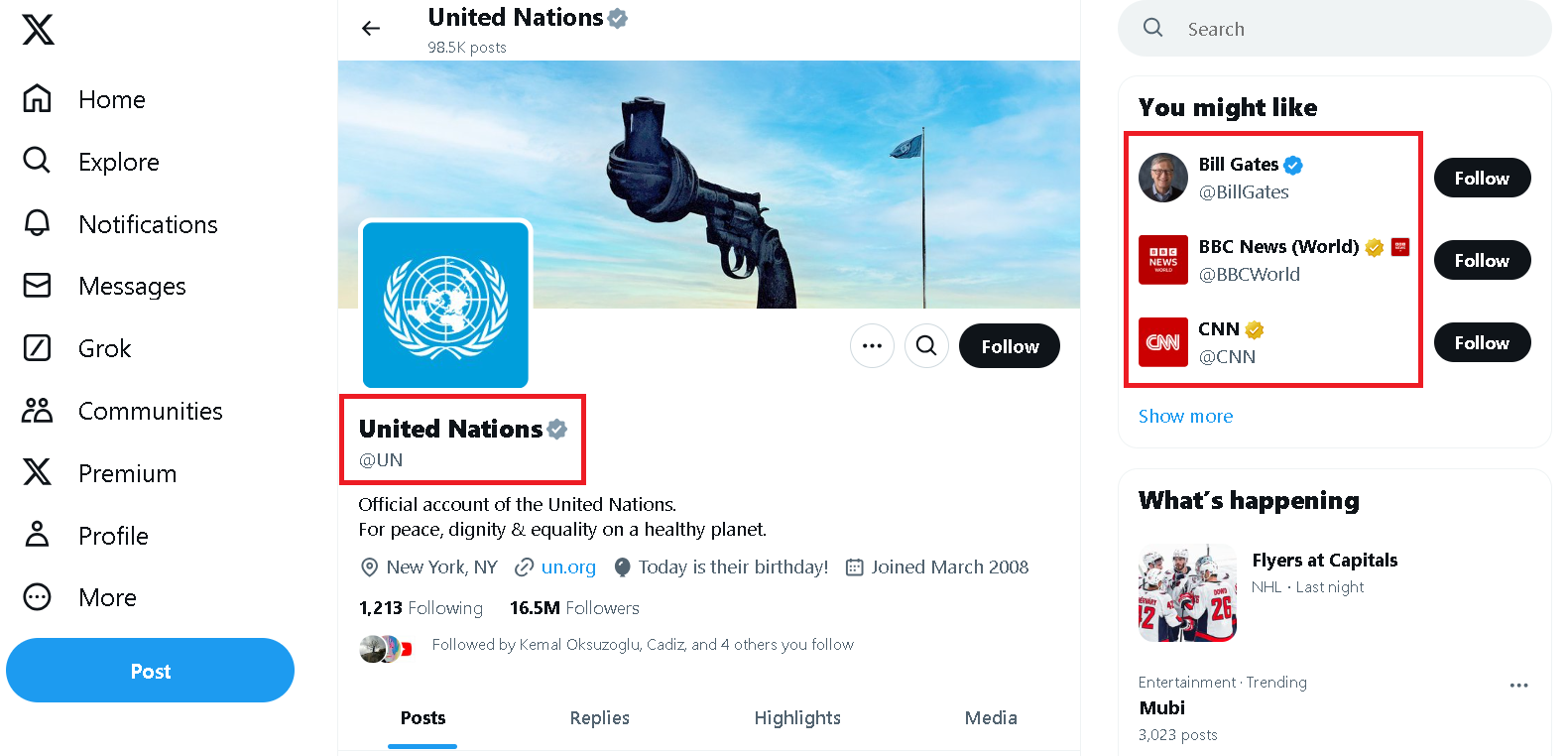Go back using the arrow on profile header

coord(370,28)
